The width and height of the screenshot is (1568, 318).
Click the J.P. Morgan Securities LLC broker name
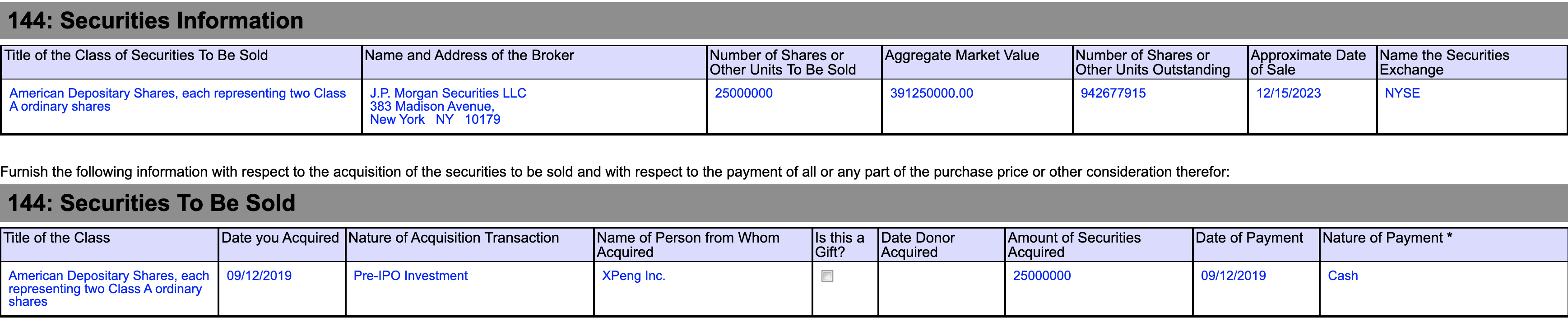448,93
